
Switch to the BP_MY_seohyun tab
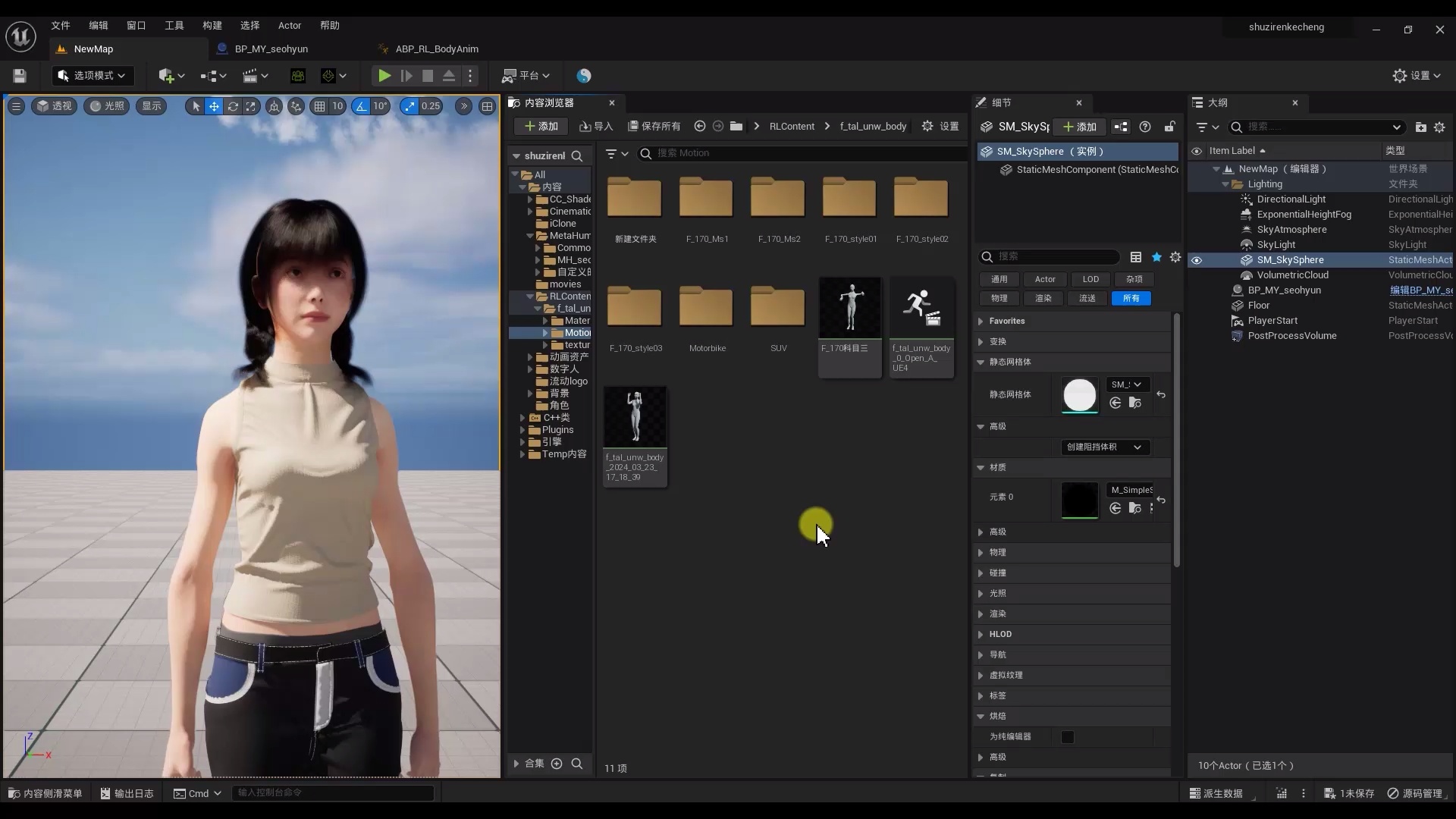pos(271,49)
